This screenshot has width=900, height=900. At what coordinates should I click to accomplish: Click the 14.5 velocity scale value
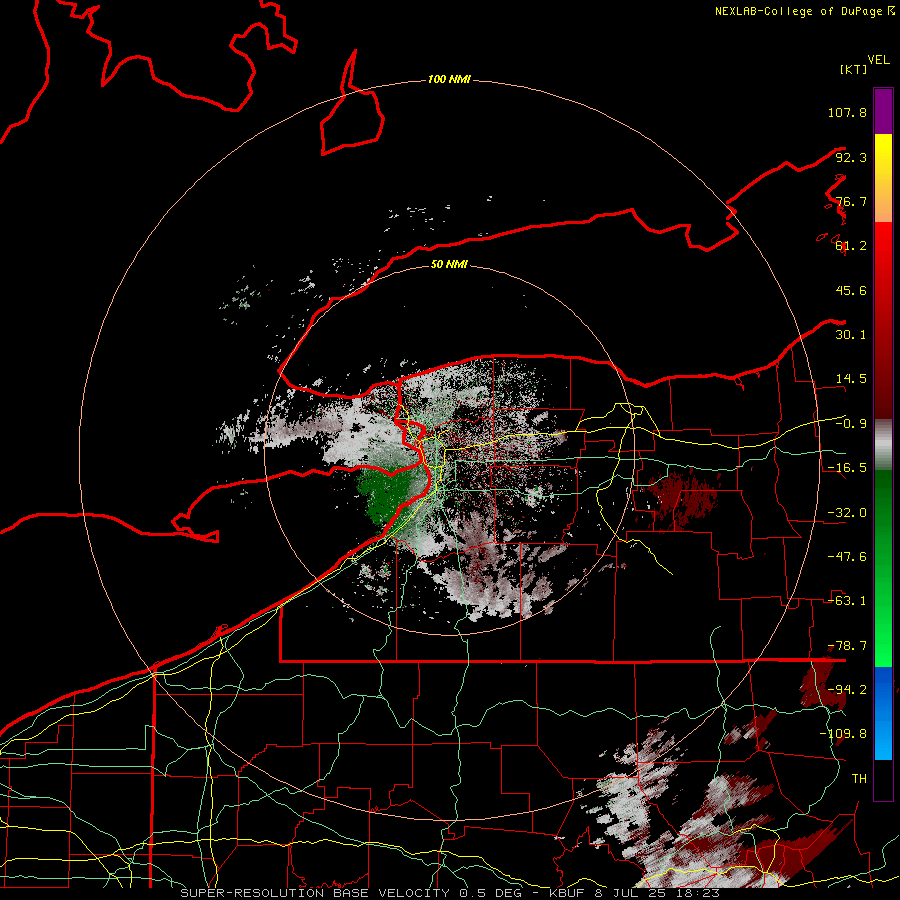(851, 379)
